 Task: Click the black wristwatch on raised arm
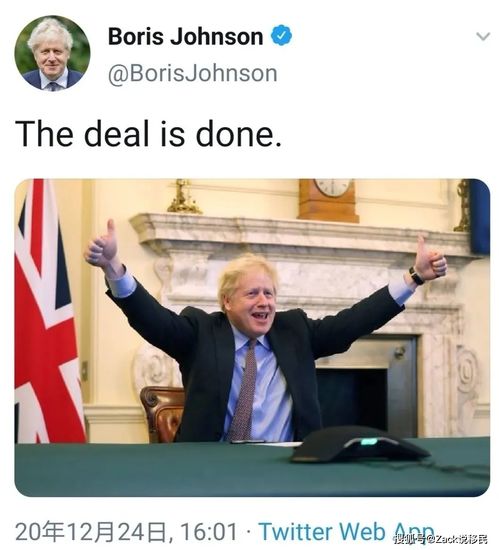[416, 276]
